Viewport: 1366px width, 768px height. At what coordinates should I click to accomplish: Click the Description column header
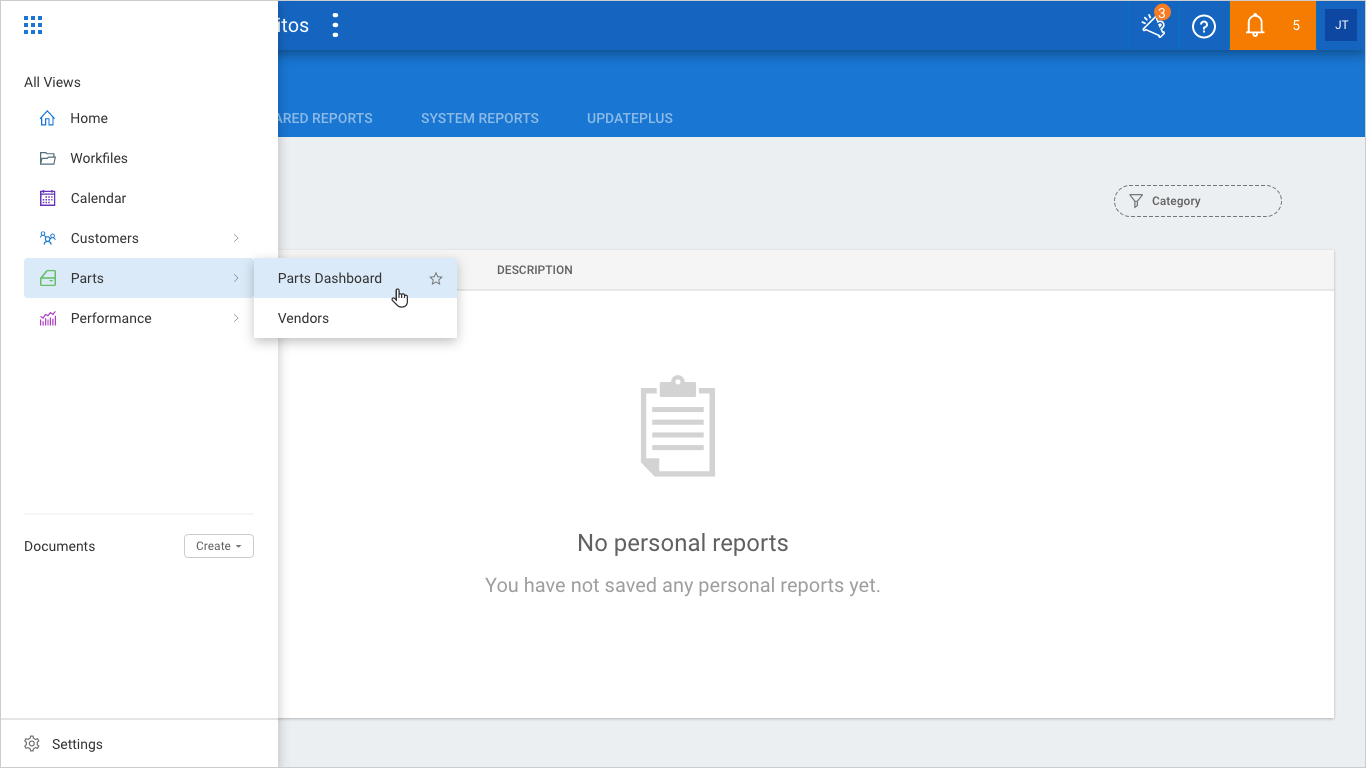pyautogui.click(x=534, y=270)
